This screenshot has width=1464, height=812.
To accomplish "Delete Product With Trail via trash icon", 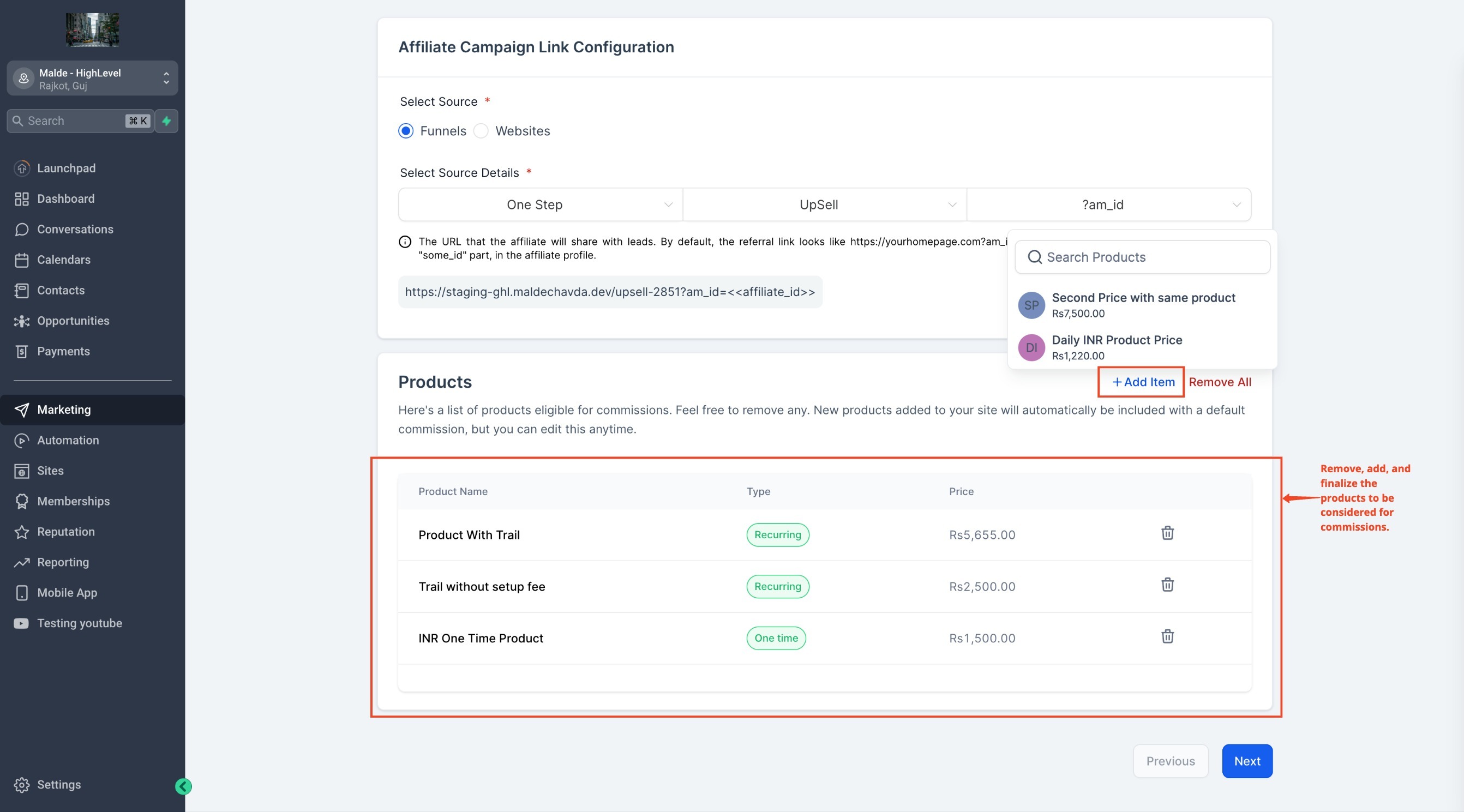I will [1167, 533].
